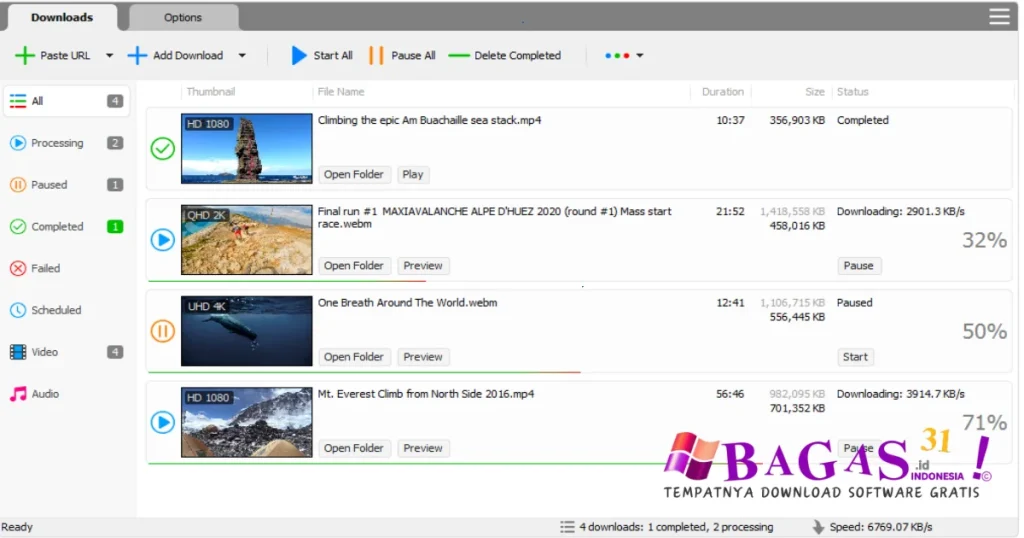Open Folder for the MAXIAVALANCHE download
Screen dimensions: 1024x538
(354, 266)
